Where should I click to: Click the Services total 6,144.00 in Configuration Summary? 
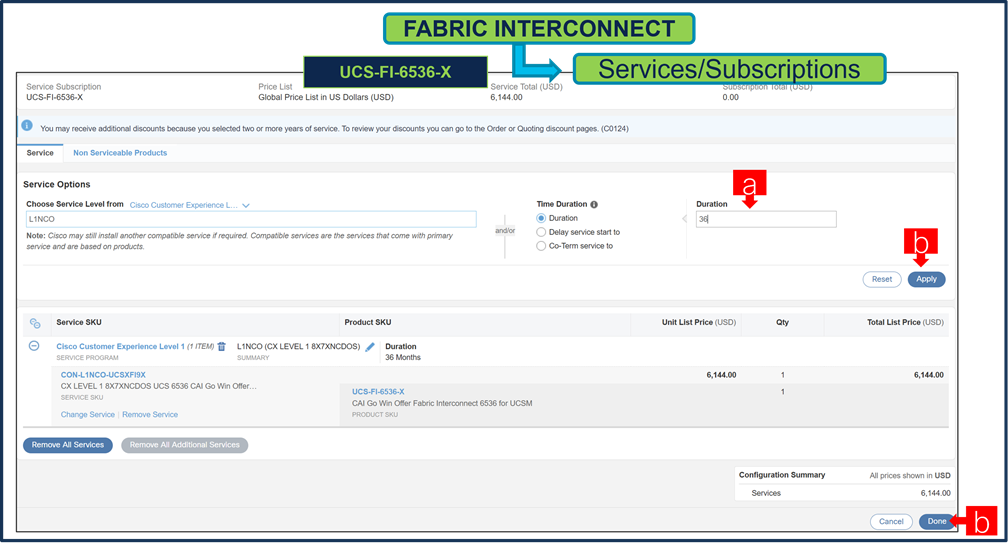pyautogui.click(x=935, y=493)
